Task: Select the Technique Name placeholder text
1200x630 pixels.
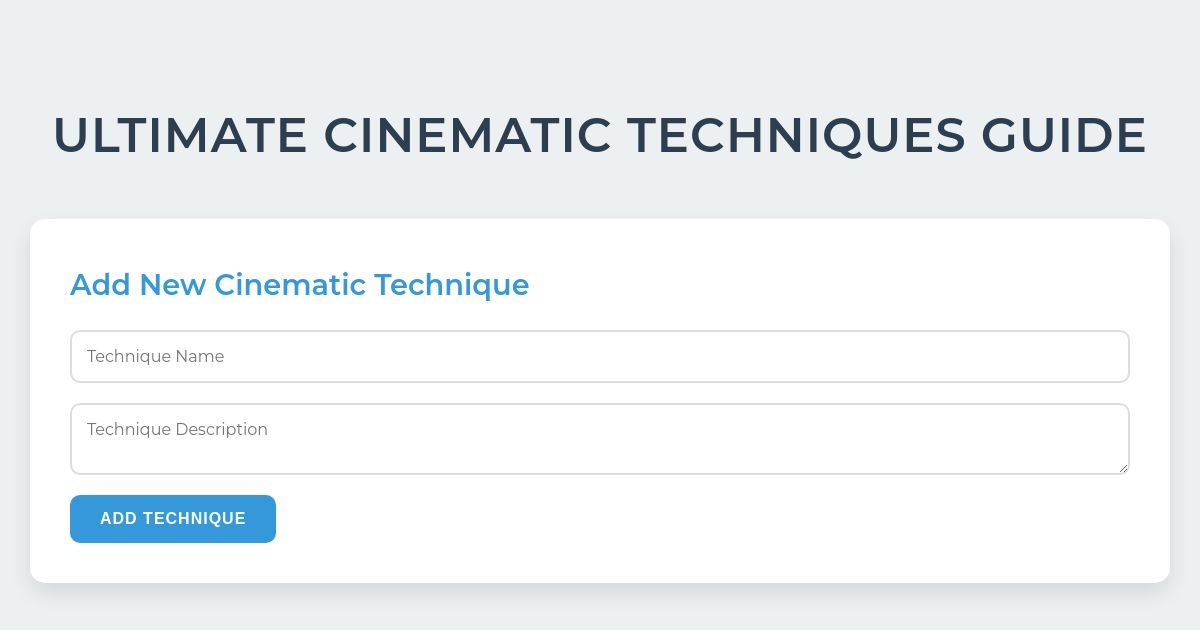Action: [x=155, y=356]
